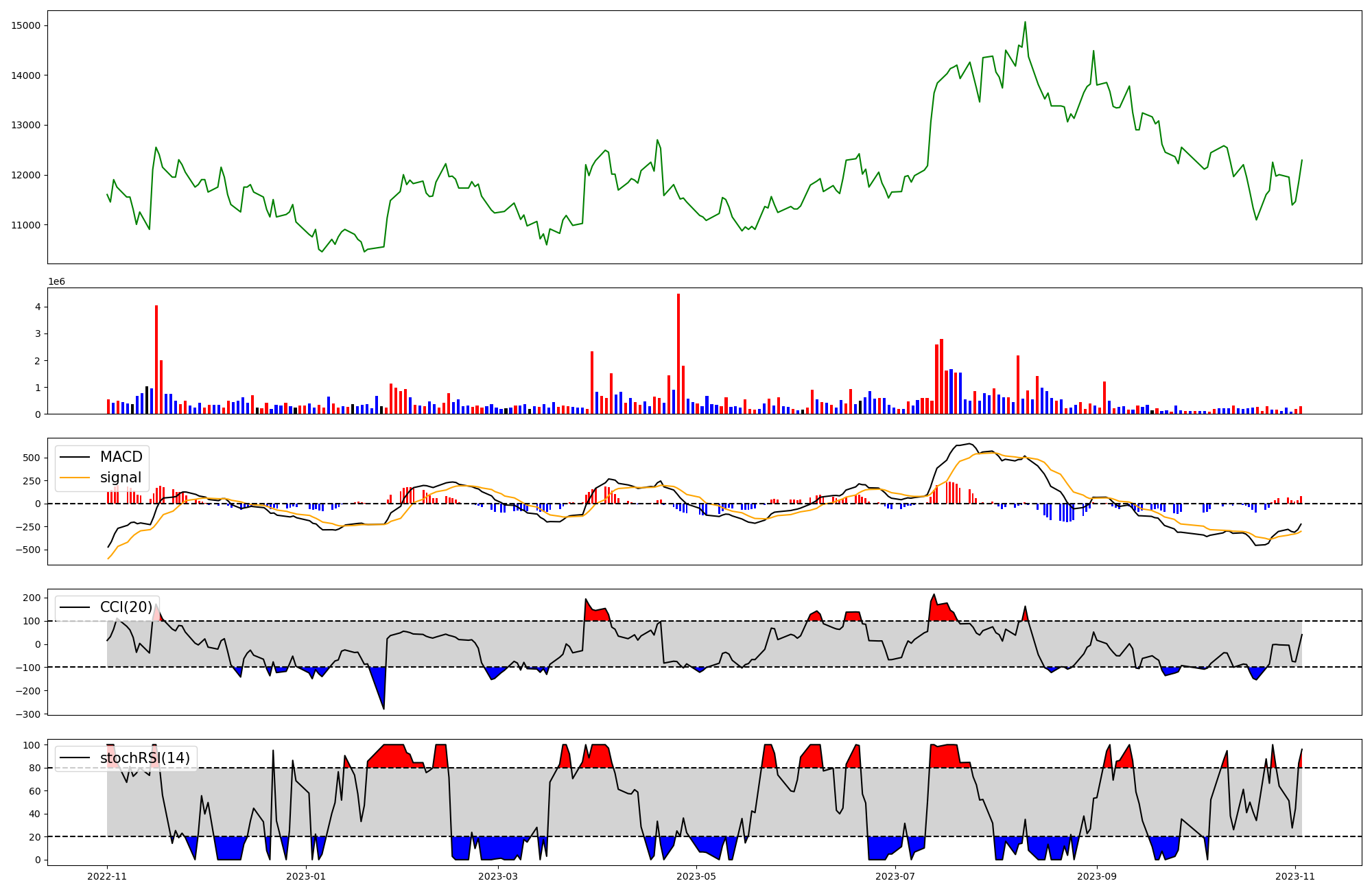Screen dimensions: 1372x892
Task: Click the signal legend text
Action: pos(121,478)
